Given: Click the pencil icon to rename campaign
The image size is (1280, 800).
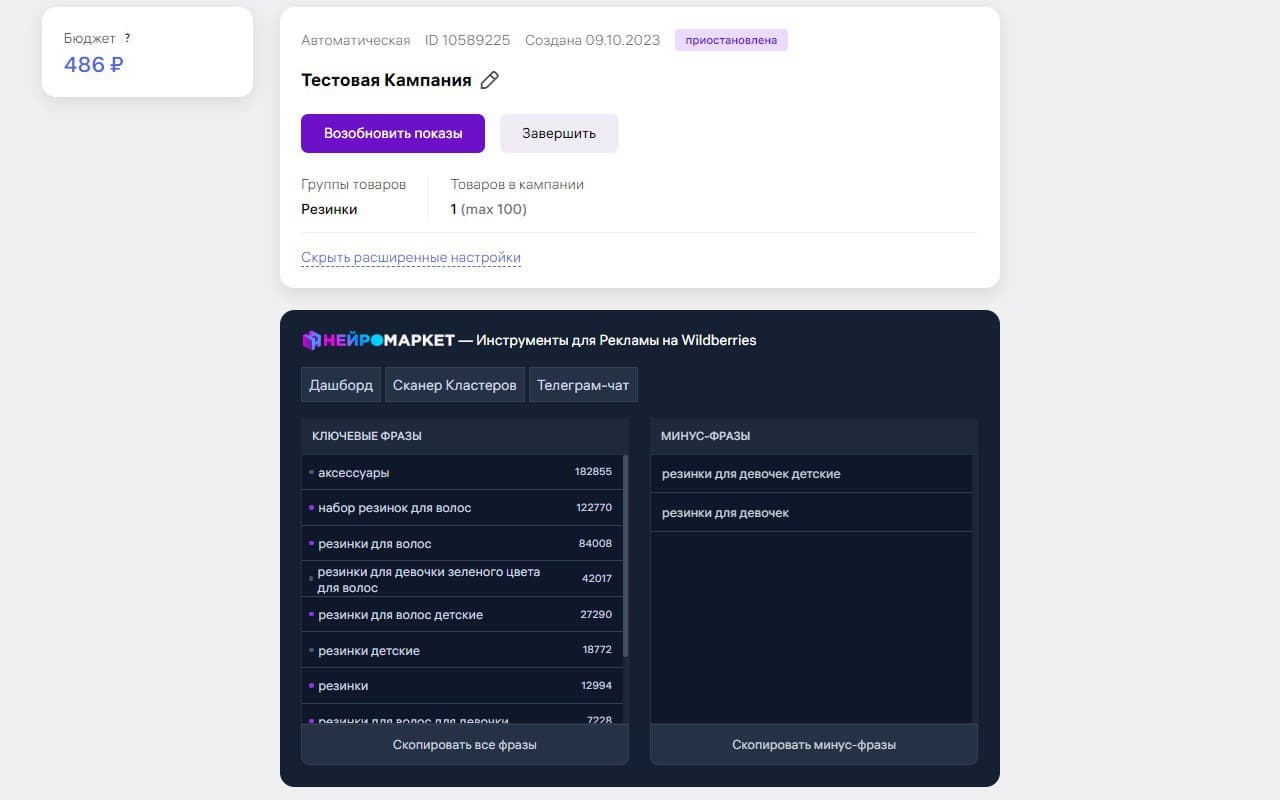Looking at the screenshot, I should tap(489, 80).
